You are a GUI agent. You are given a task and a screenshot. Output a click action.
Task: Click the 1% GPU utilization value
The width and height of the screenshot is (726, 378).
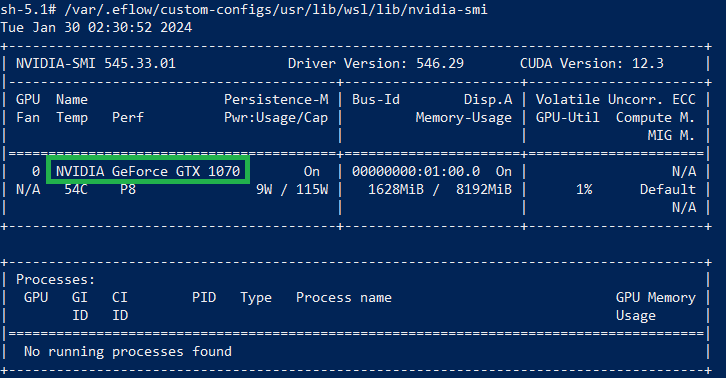[x=584, y=189]
